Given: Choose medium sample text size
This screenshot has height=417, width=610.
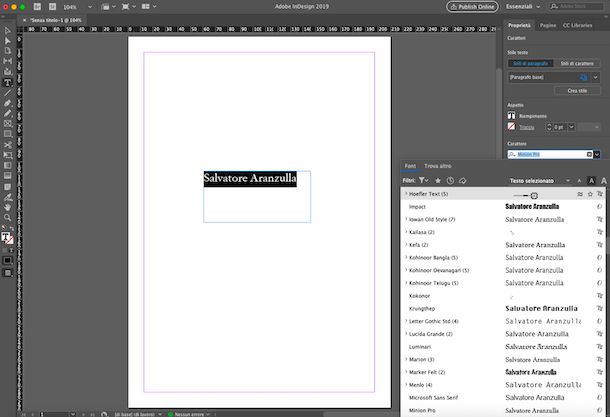Looking at the screenshot, I should click(x=591, y=181).
